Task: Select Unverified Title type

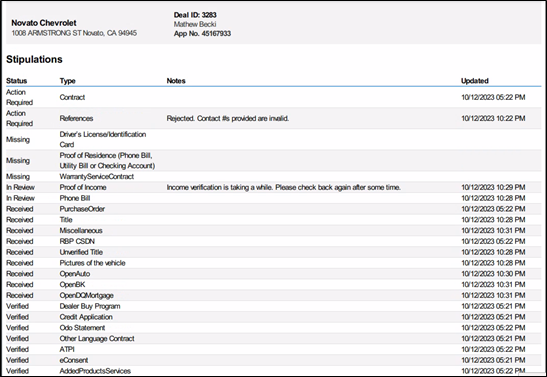Action: pos(81,252)
